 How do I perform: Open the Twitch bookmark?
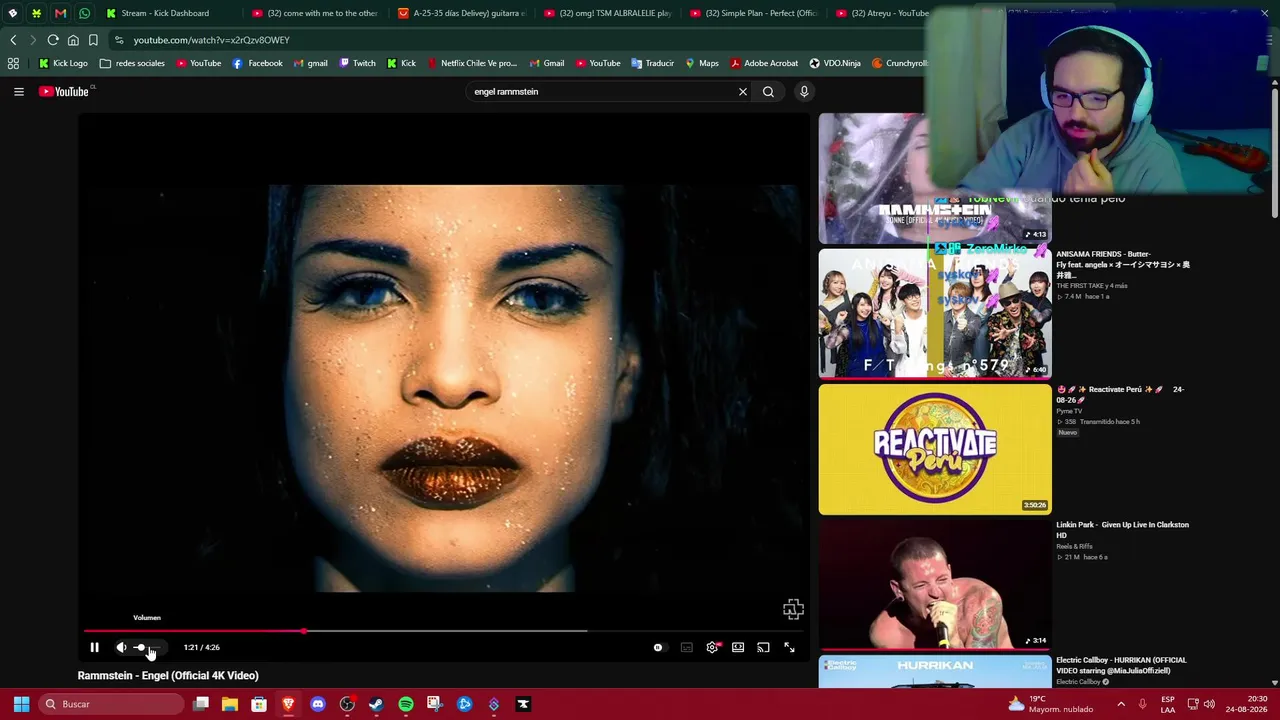point(357,63)
